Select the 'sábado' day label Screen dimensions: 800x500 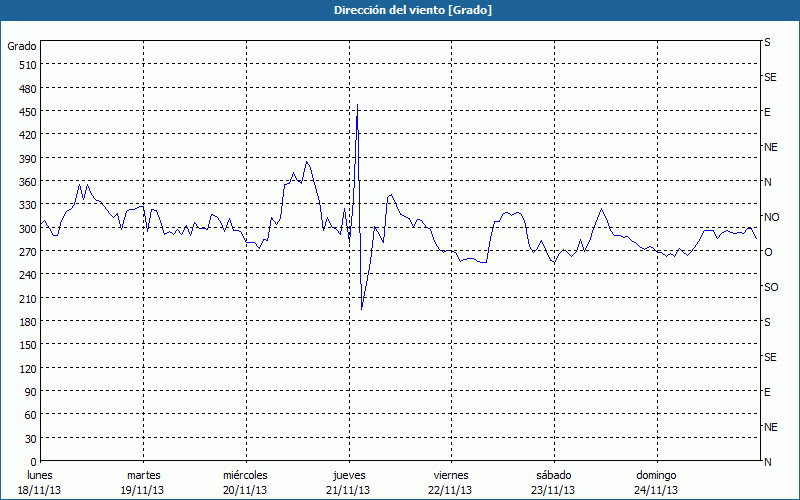tap(553, 475)
